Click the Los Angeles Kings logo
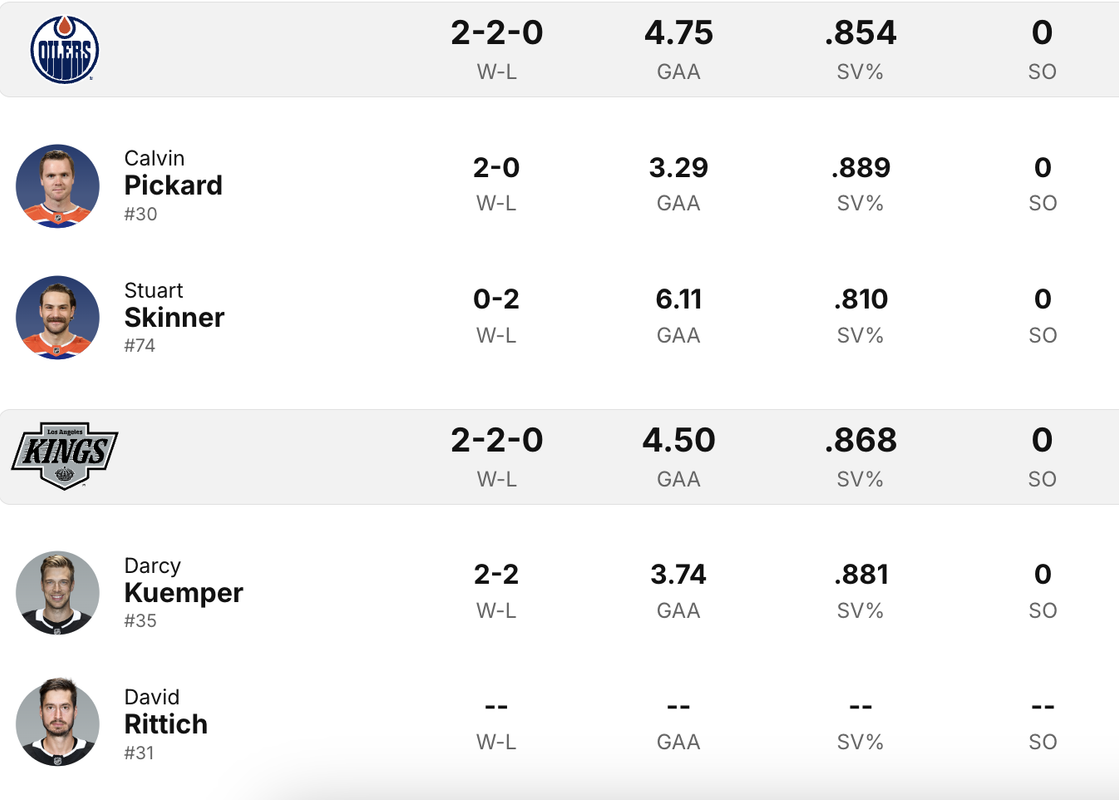The image size is (1119, 800). [65, 455]
